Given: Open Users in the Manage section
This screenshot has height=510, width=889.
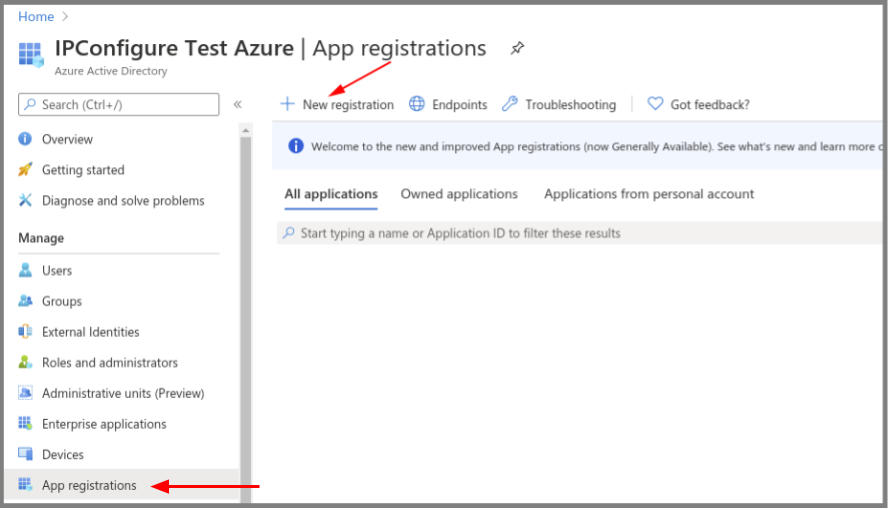Looking at the screenshot, I should tap(57, 270).
